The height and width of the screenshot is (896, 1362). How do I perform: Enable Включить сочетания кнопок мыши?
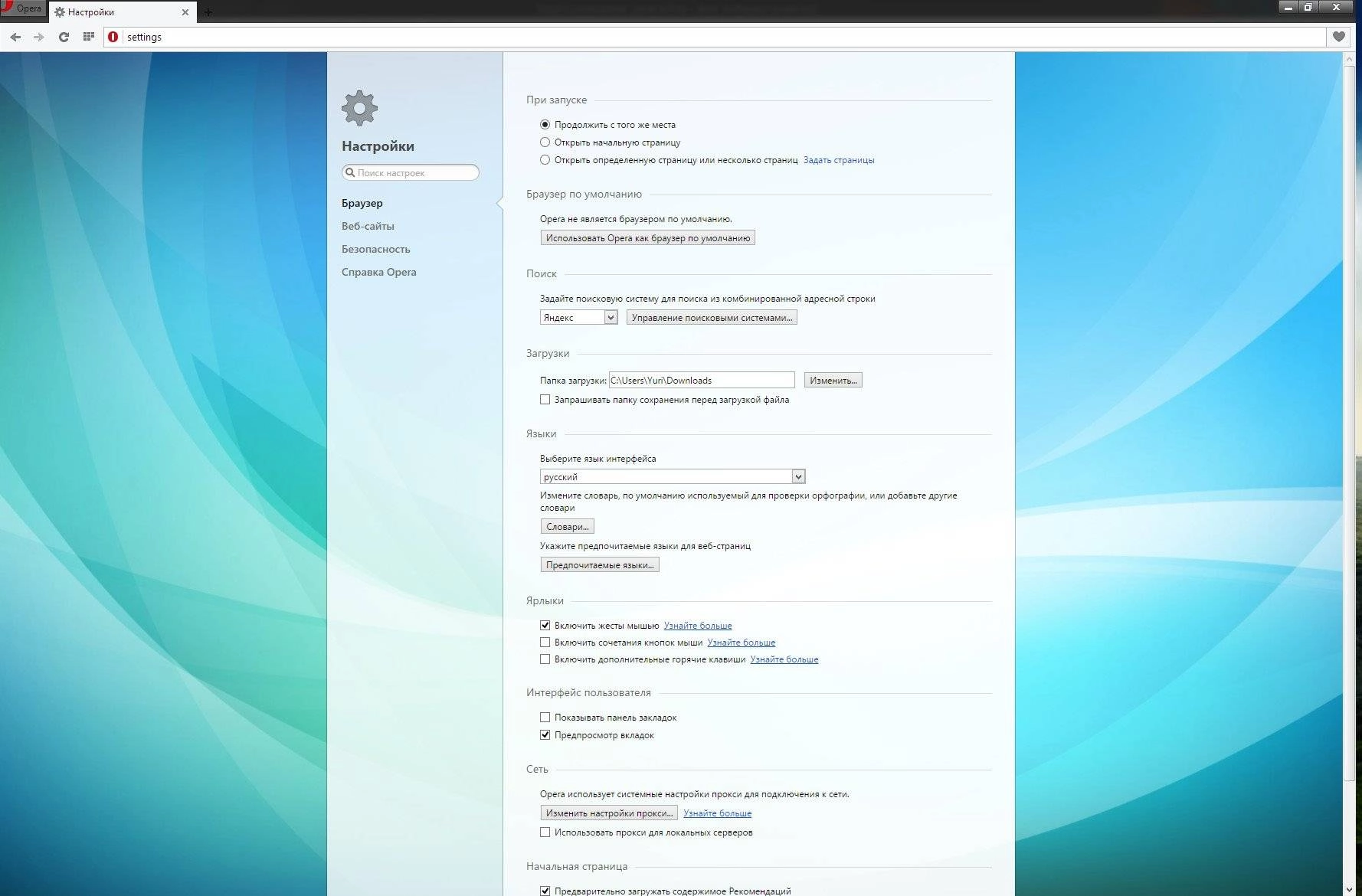[545, 643]
